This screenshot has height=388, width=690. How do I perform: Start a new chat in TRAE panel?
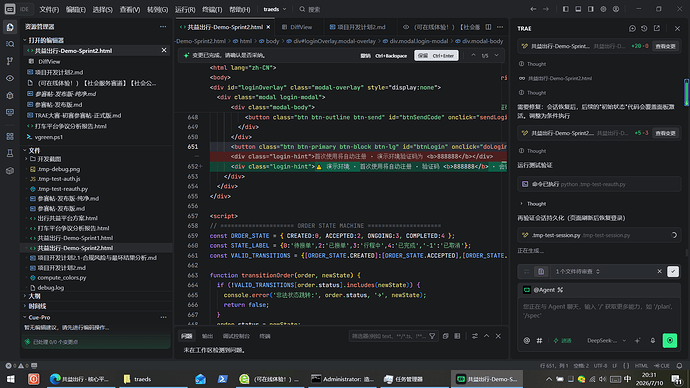[x=632, y=28]
